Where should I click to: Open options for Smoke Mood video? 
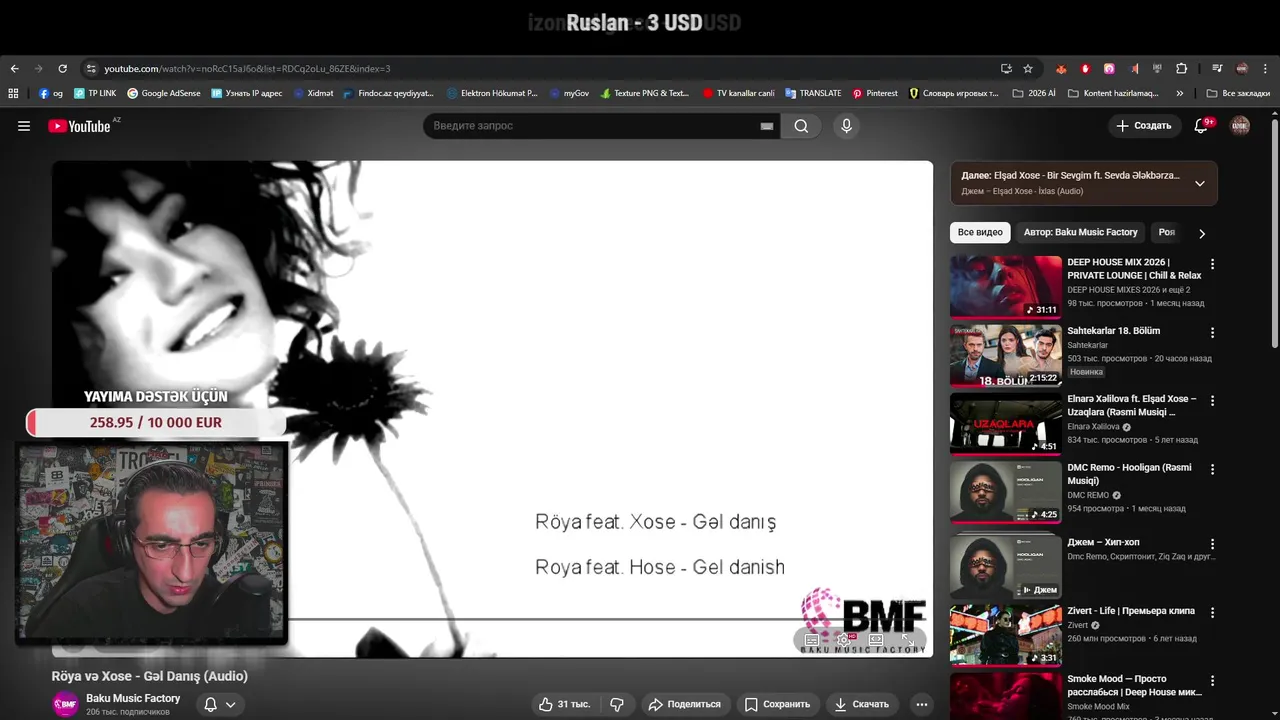pyautogui.click(x=1212, y=680)
